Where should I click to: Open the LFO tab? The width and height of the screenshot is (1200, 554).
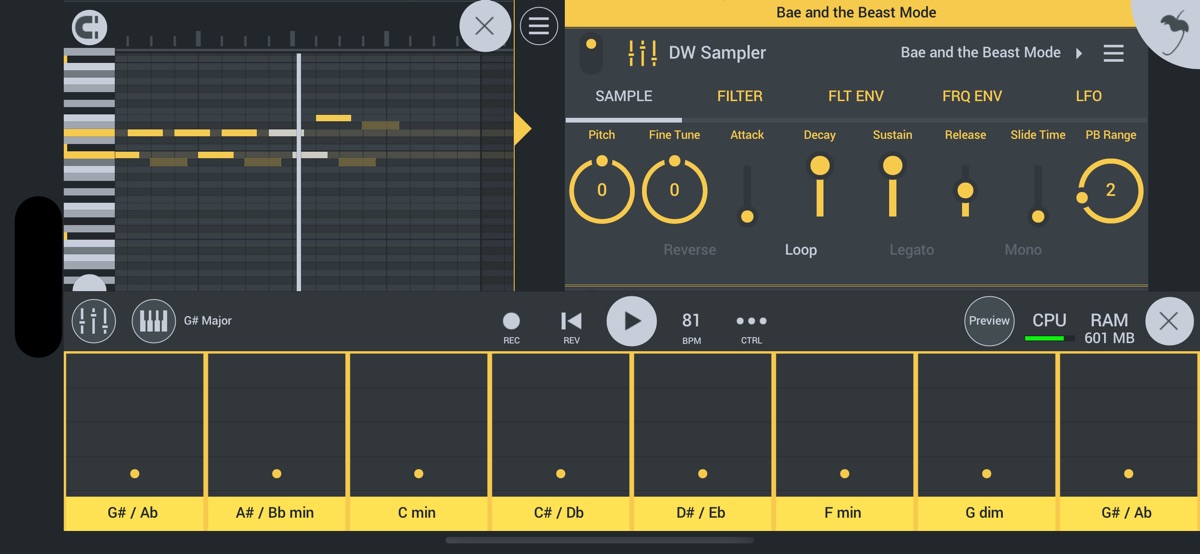pyautogui.click(x=1088, y=96)
